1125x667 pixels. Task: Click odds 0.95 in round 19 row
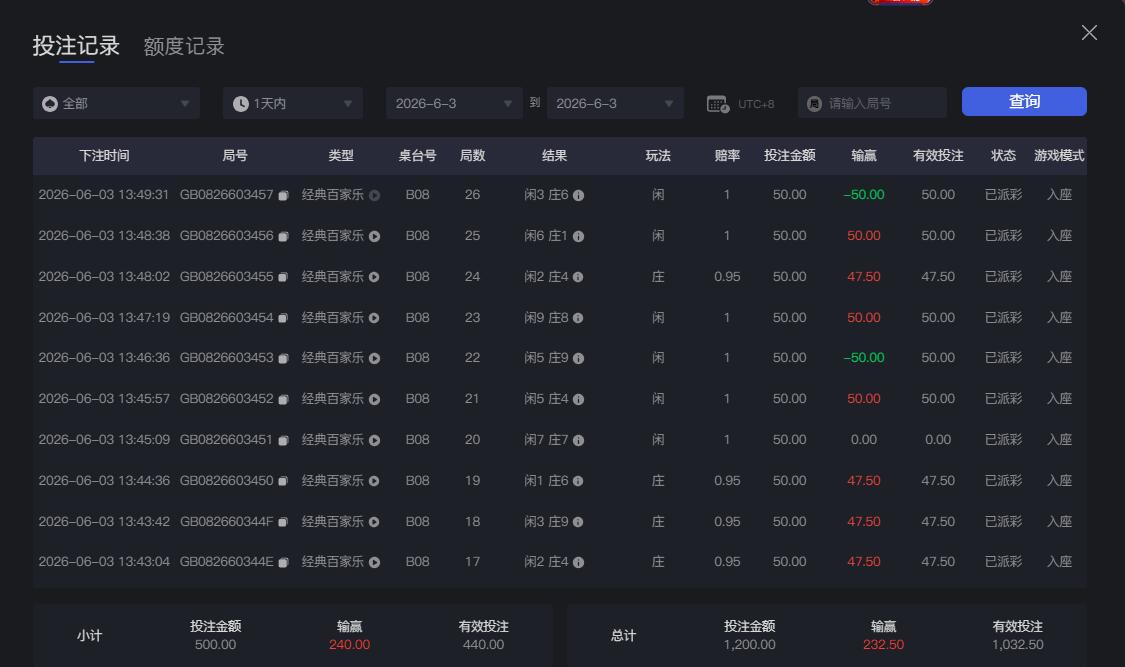[727, 480]
